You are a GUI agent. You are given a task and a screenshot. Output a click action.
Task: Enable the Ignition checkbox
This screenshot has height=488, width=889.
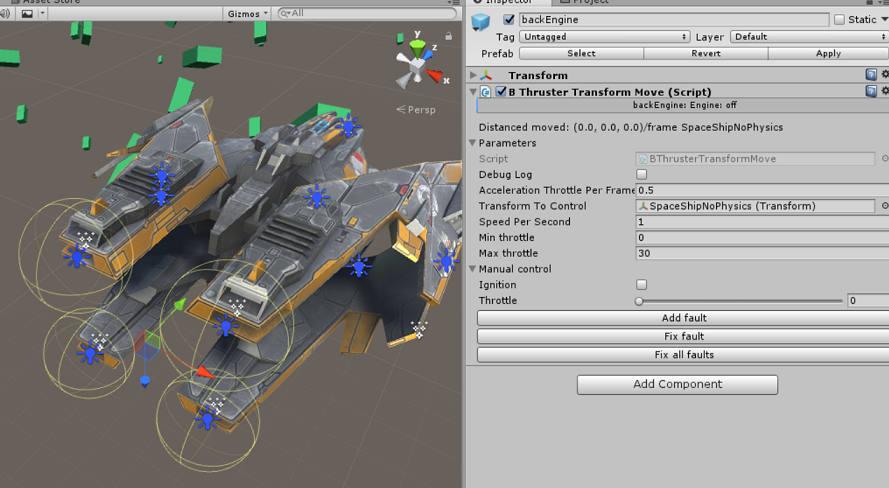coord(641,285)
